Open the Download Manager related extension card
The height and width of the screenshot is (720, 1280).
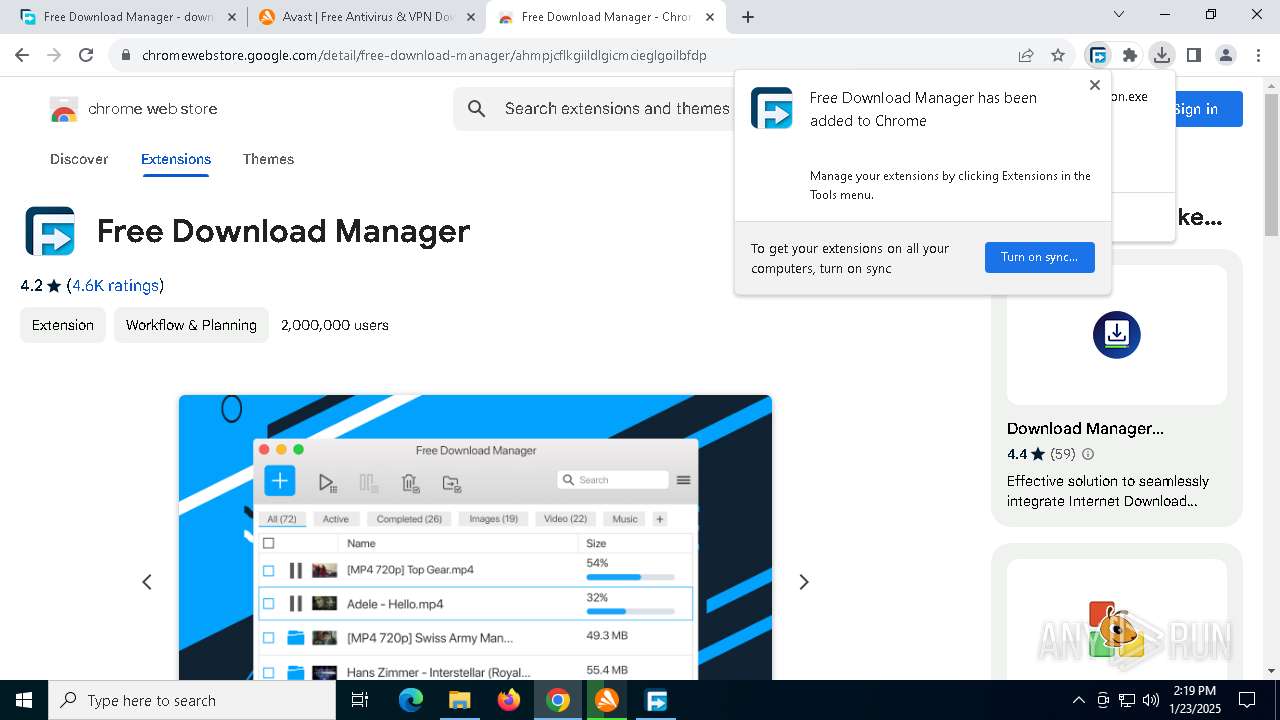1116,388
